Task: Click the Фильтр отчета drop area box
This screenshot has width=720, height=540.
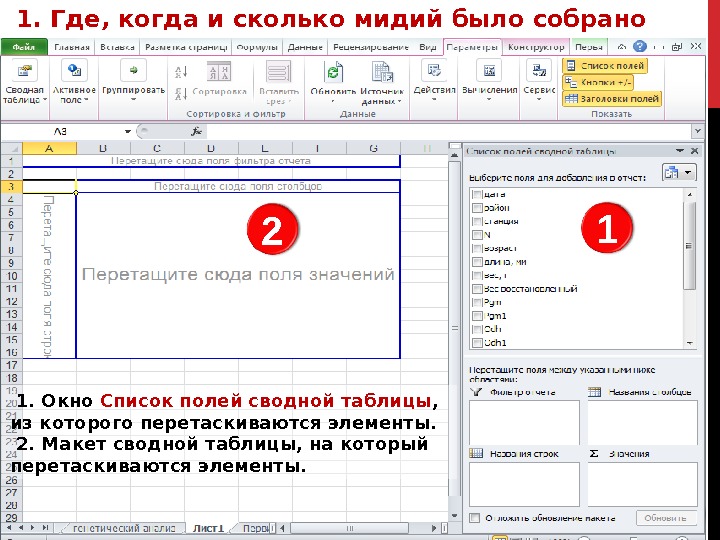Action: coord(524,422)
